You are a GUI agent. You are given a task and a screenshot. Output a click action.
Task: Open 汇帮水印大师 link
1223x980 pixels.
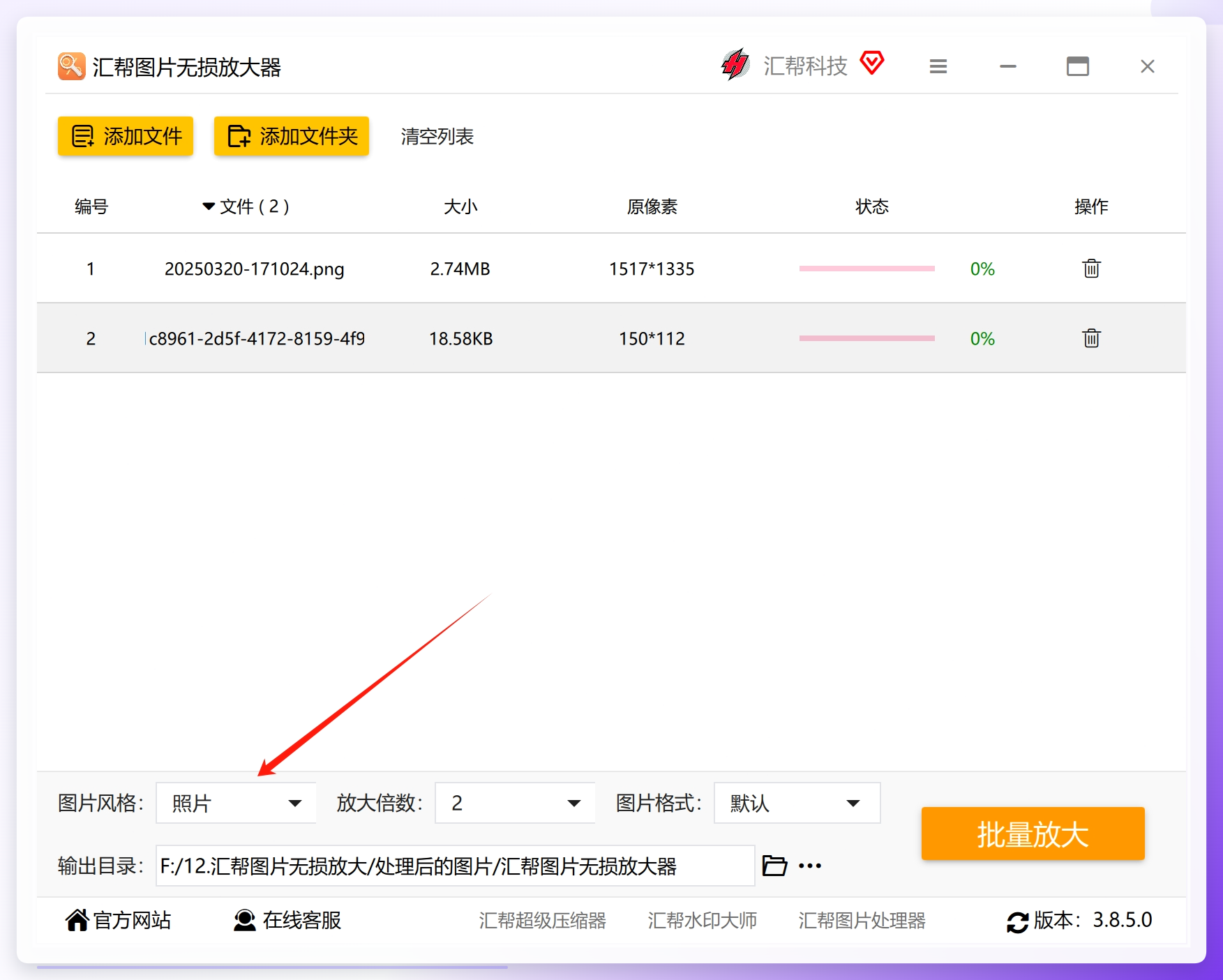click(x=703, y=921)
